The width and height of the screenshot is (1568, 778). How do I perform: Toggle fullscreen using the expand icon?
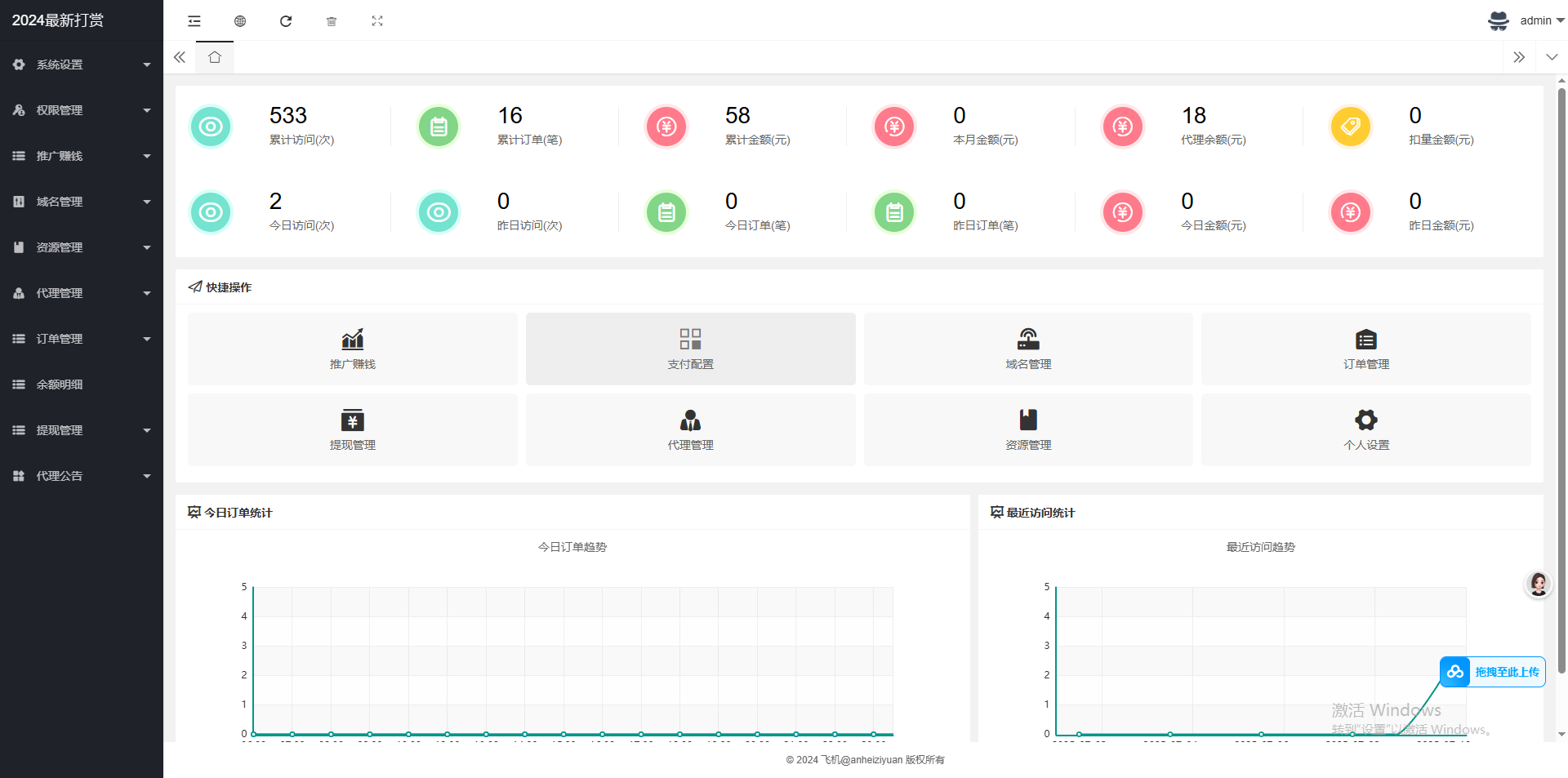click(x=377, y=21)
